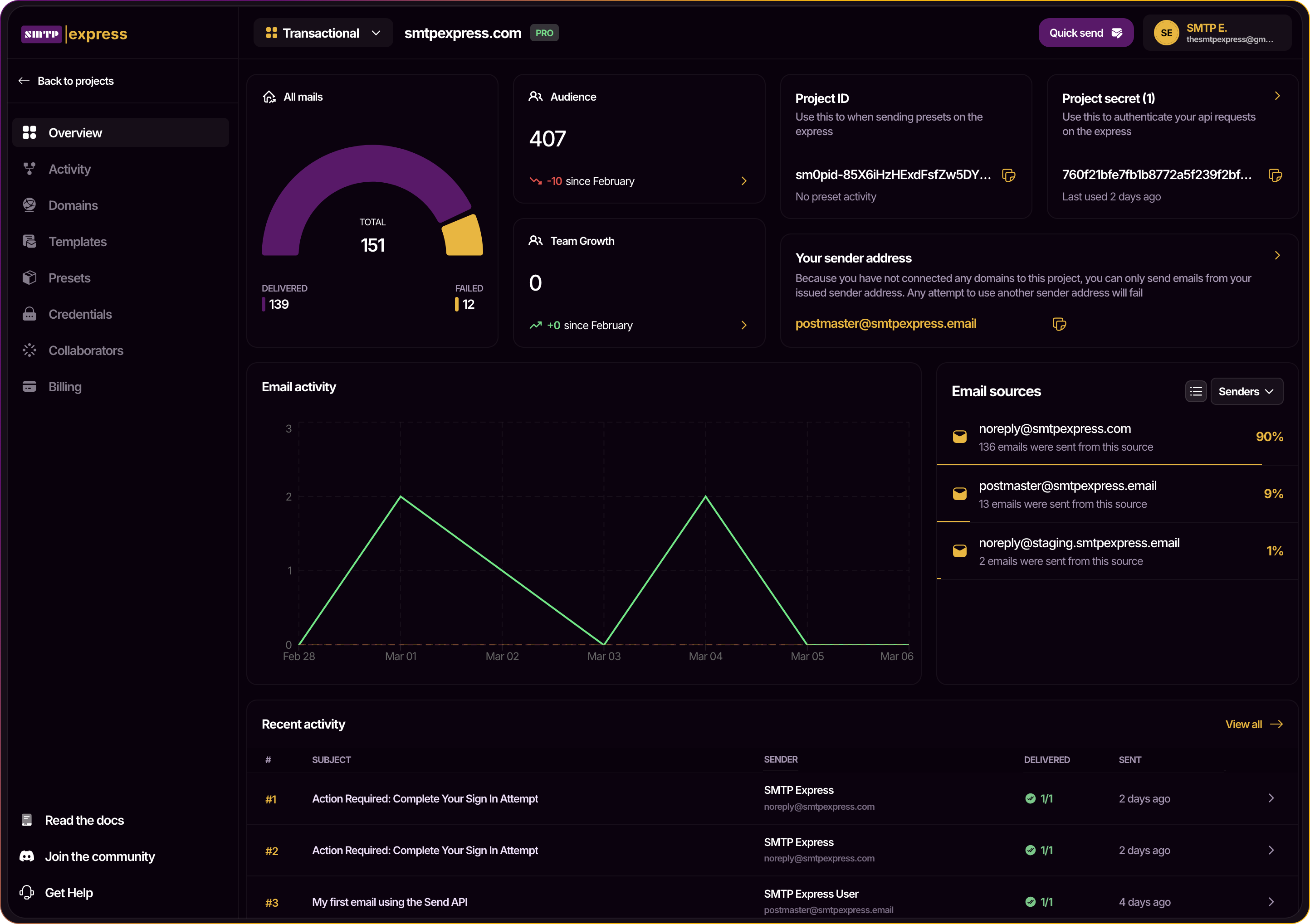Click the Read the docs document icon
The height and width of the screenshot is (924, 1310).
(x=27, y=820)
